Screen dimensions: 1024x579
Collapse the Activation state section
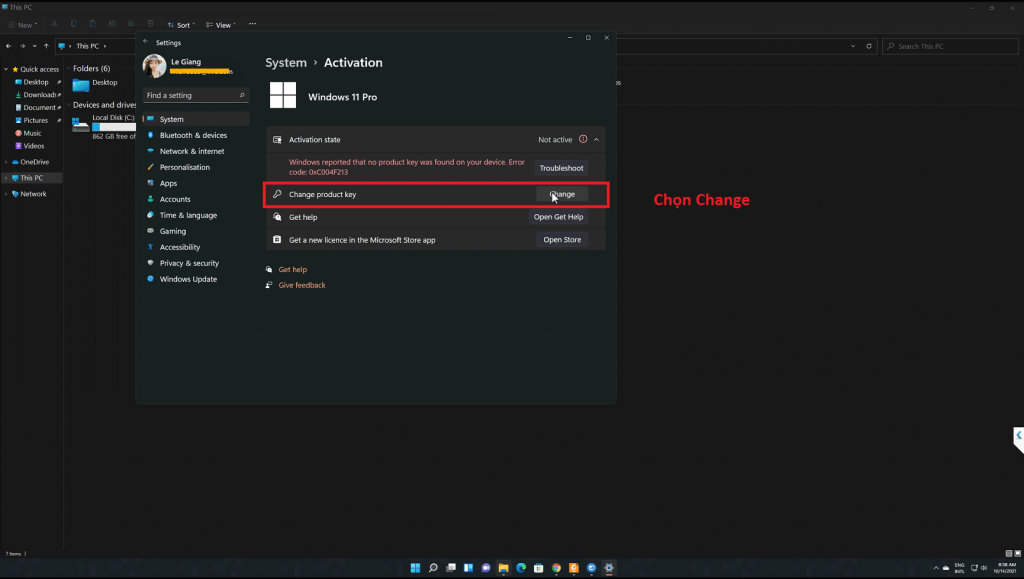tap(595, 139)
